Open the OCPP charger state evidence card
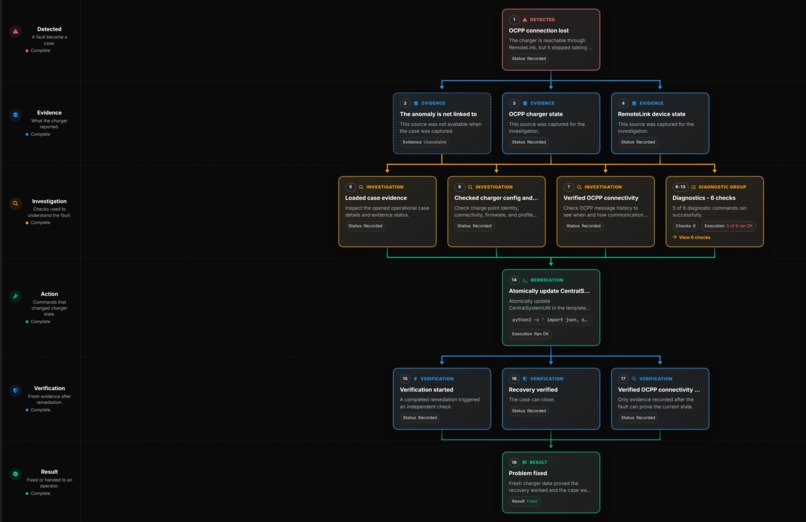The height and width of the screenshot is (522, 806). click(551, 123)
